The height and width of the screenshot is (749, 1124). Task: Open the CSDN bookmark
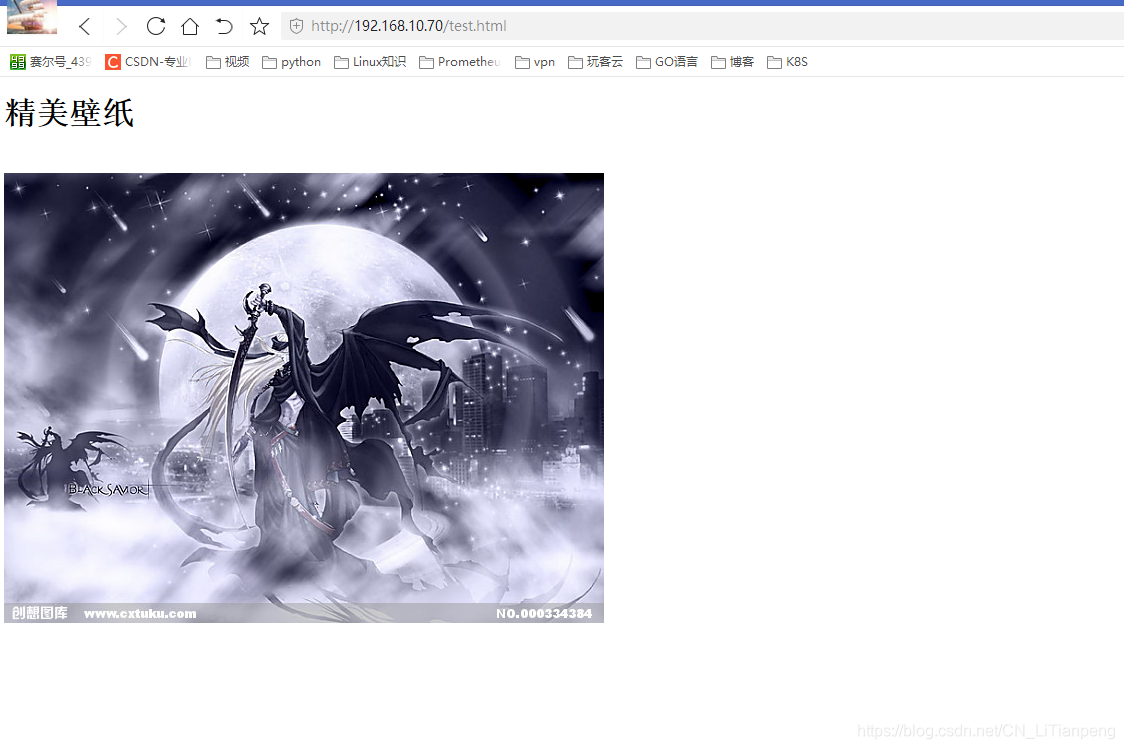coord(148,62)
